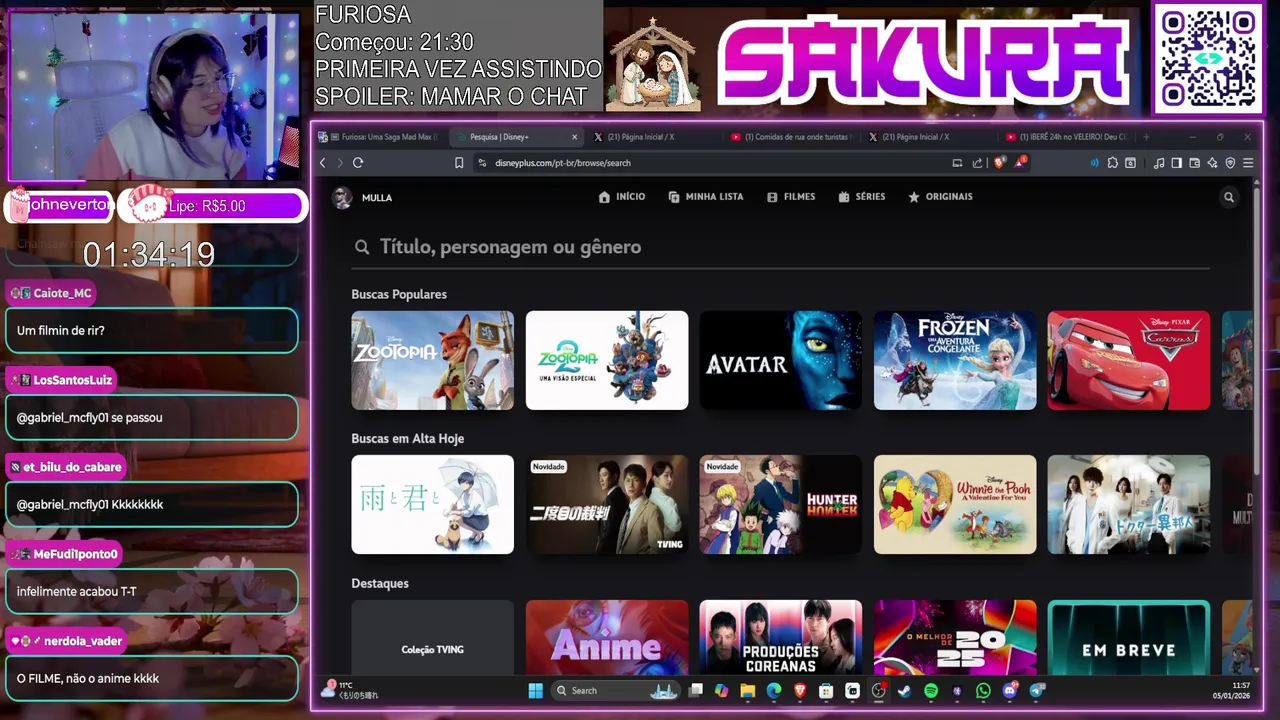
Task: Open the Brave VPN shield icon
Action: coord(1230,163)
